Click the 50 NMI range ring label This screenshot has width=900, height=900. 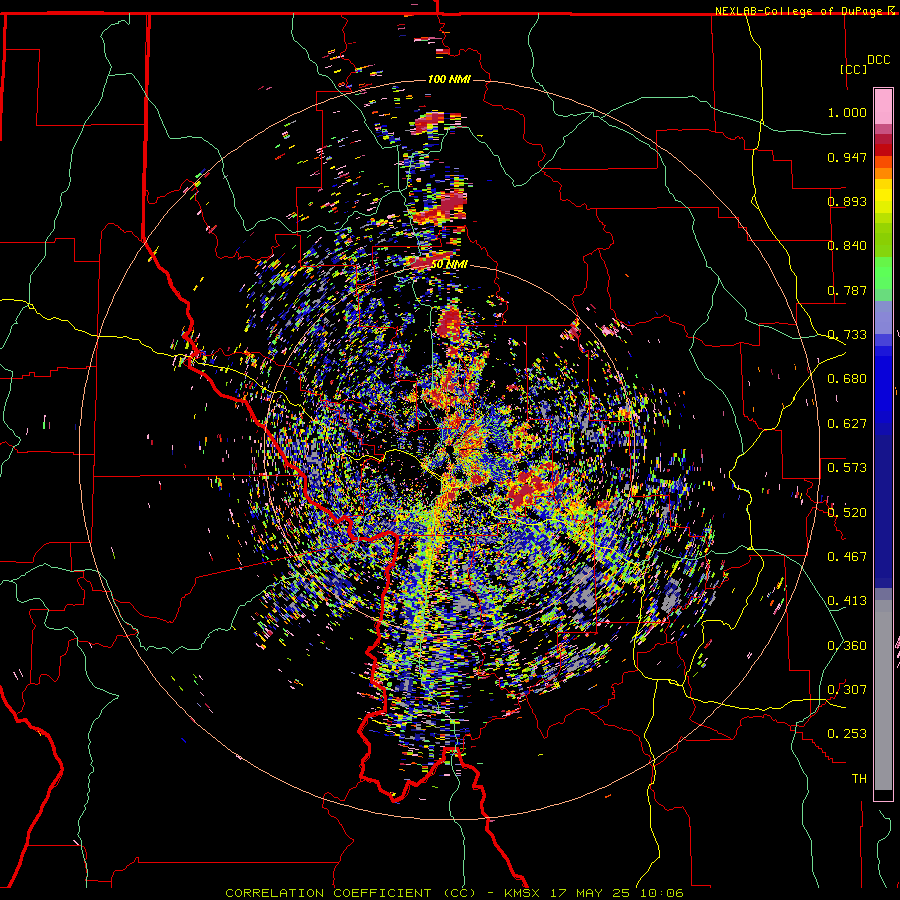click(449, 264)
